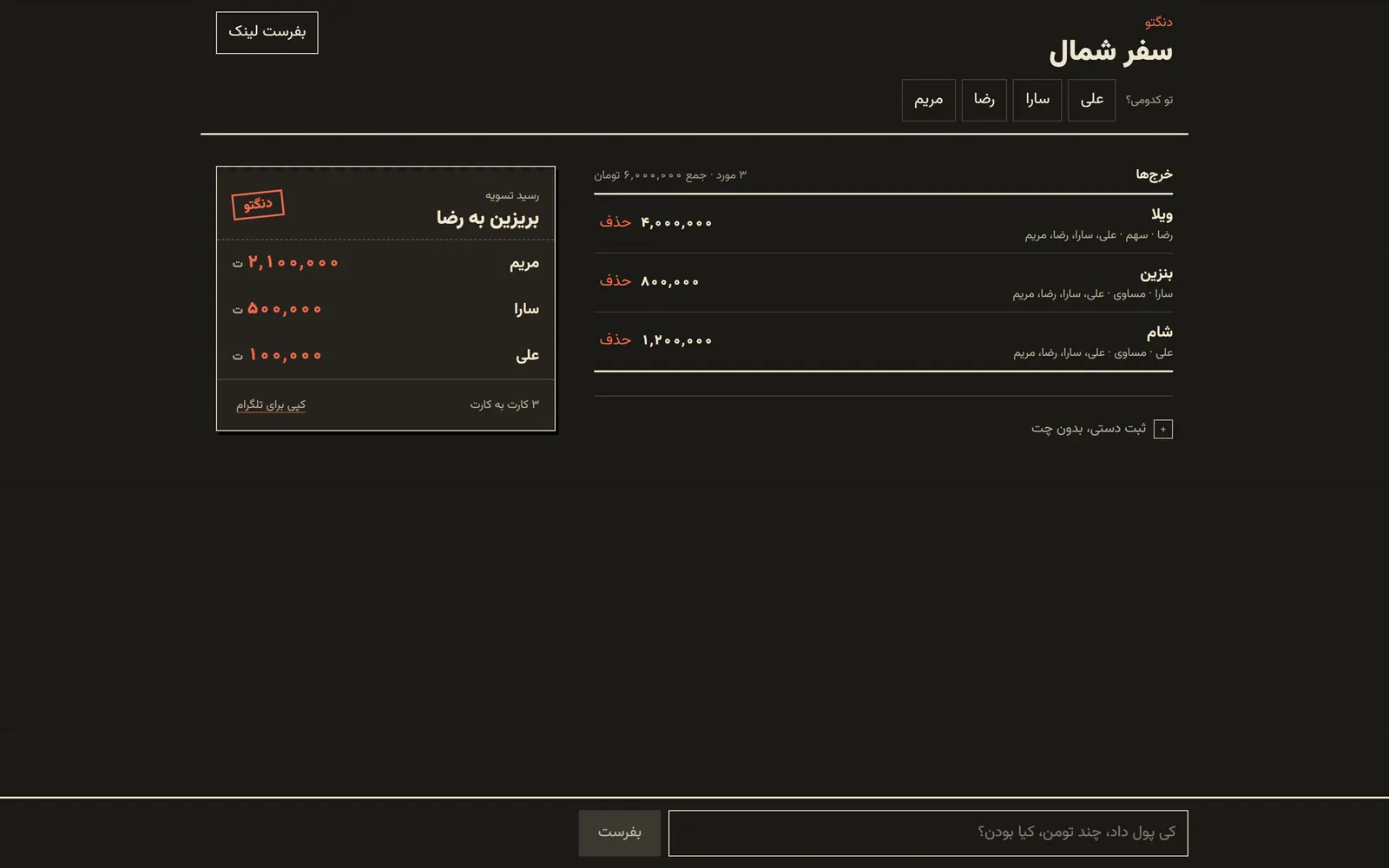Click سارا's debt of ۵۰۰,۰۰۰ in the receipt
This screenshot has width=1389, height=868.
click(285, 309)
